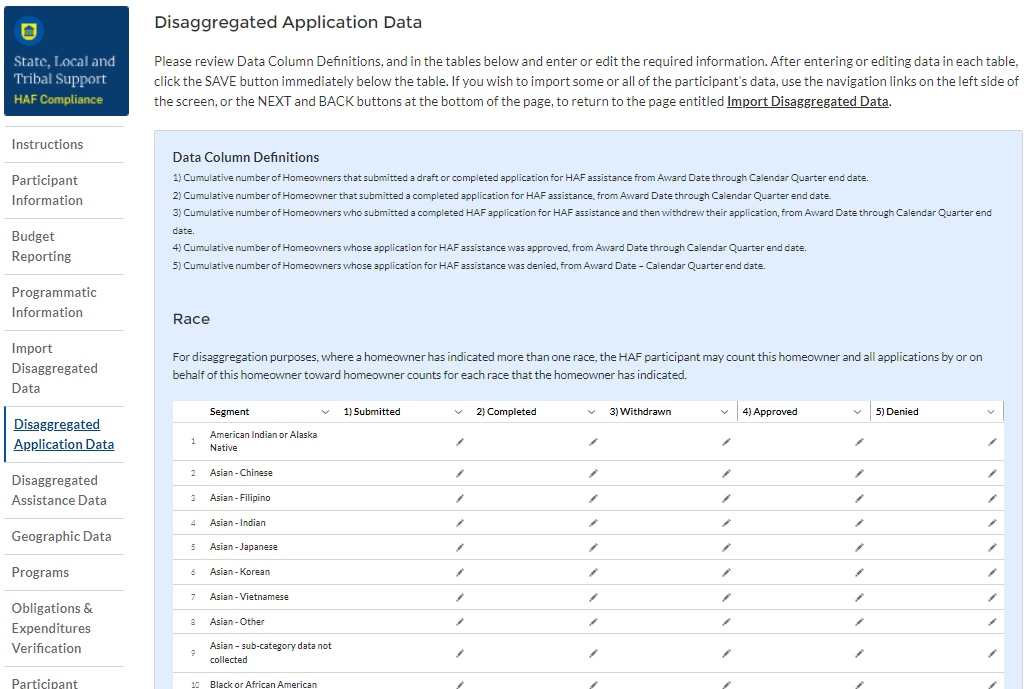Edit Completed cell for Asian - Vietnamese
The image size is (1031, 689).
coord(593,597)
